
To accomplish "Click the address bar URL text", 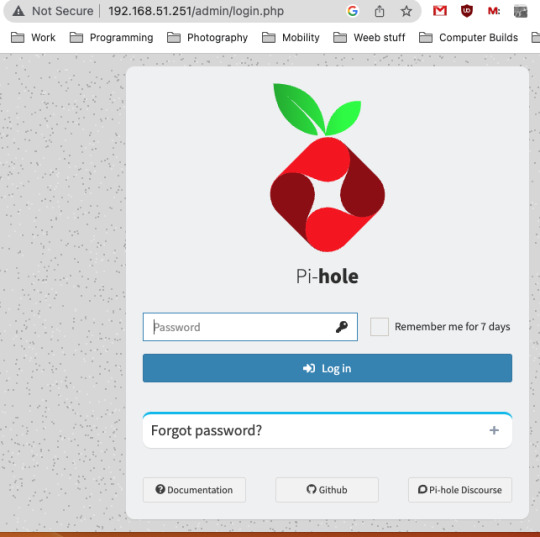I will [196, 11].
